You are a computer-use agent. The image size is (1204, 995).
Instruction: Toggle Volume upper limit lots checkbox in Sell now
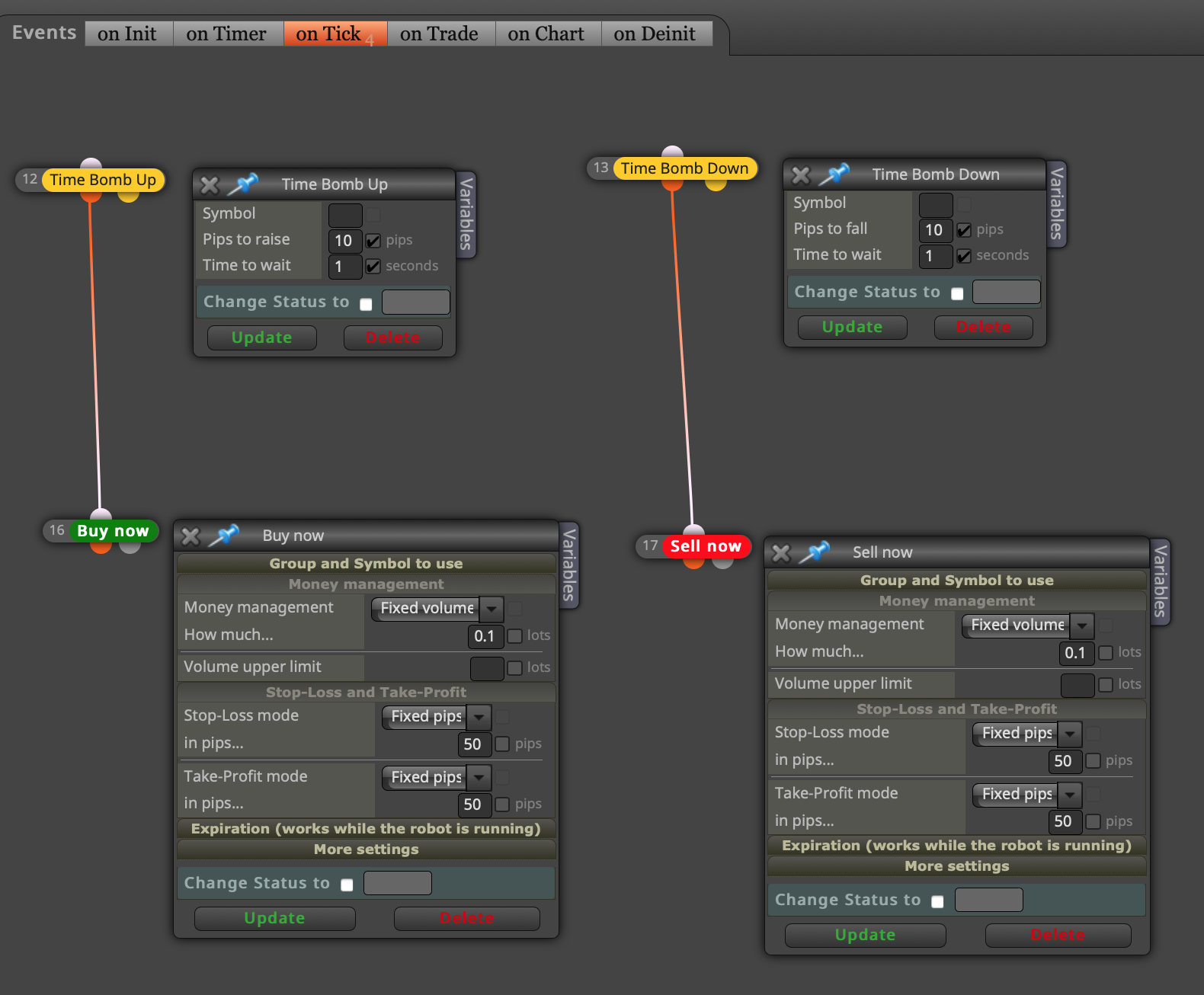click(1106, 685)
